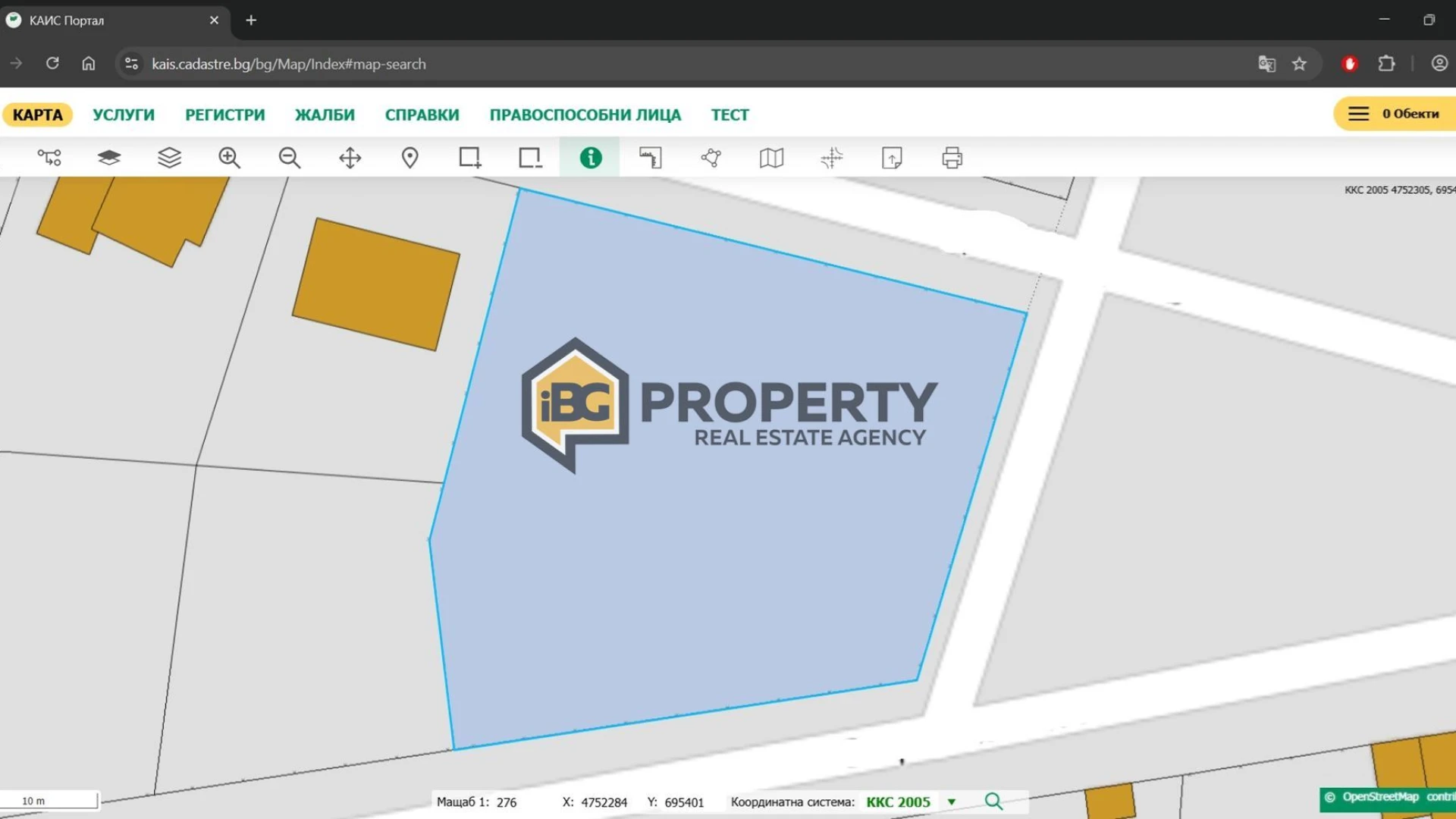Image resolution: width=1456 pixels, height=819 pixels.
Task: Click the scale value 276 field
Action: 507,802
